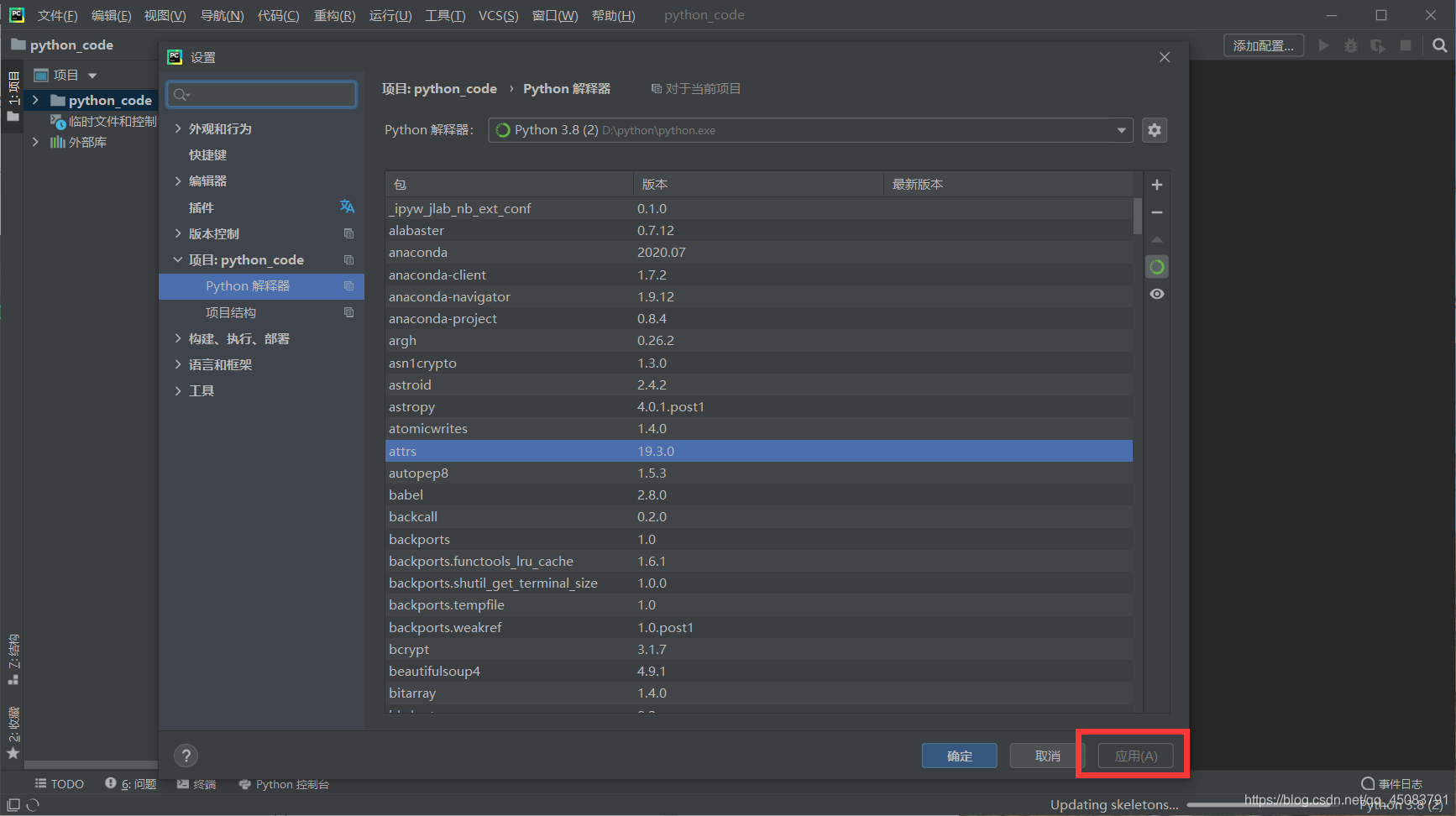
Task: Open the Python 控制台 console tab
Action: pyautogui.click(x=284, y=784)
